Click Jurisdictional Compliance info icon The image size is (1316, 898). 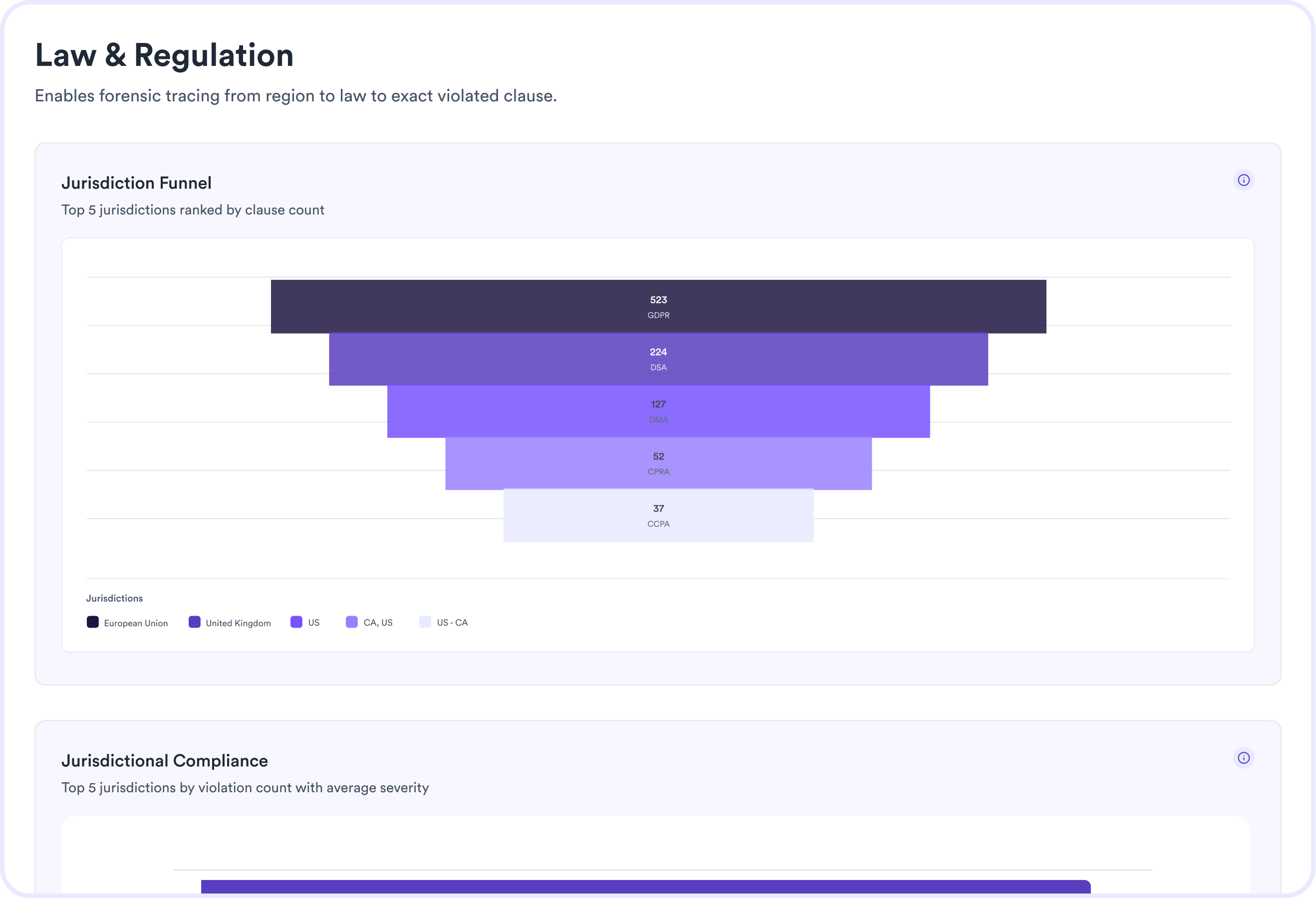pyautogui.click(x=1244, y=758)
